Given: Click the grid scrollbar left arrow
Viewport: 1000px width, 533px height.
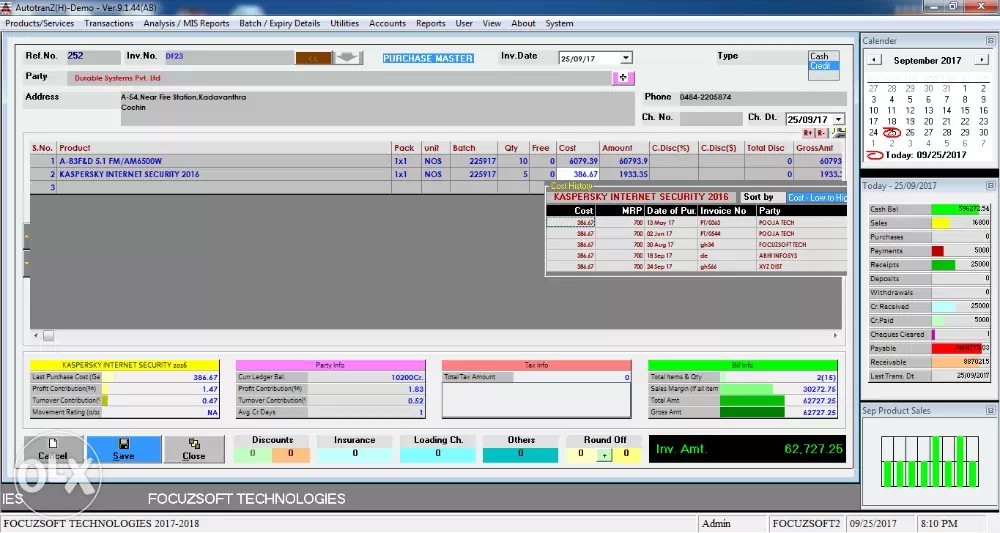Looking at the screenshot, I should pos(36,335).
